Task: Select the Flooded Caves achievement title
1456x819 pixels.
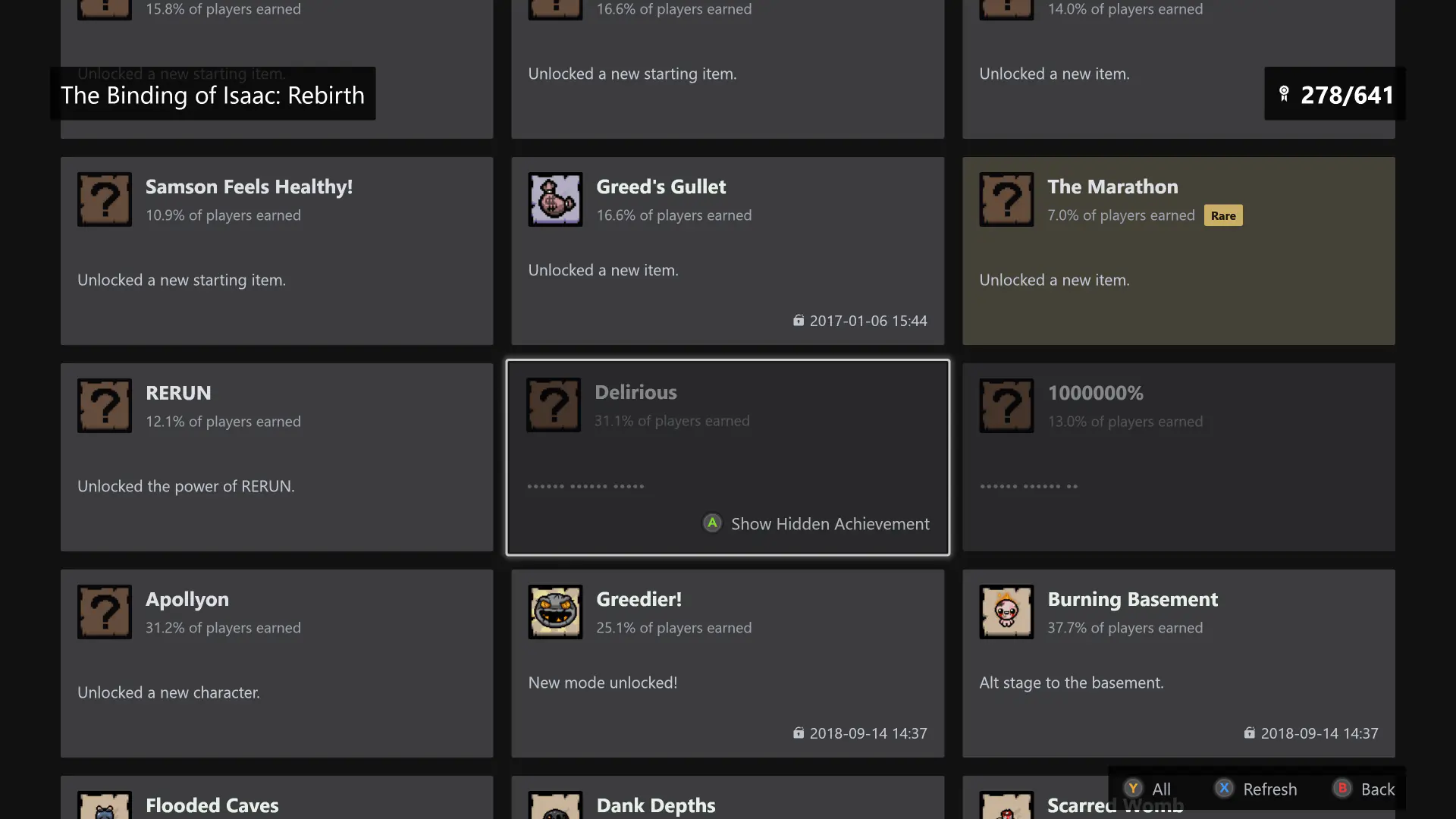Action: pyautogui.click(x=212, y=805)
